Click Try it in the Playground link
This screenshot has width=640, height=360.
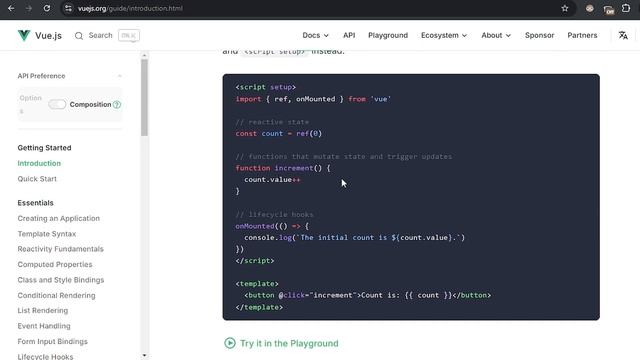tap(289, 343)
